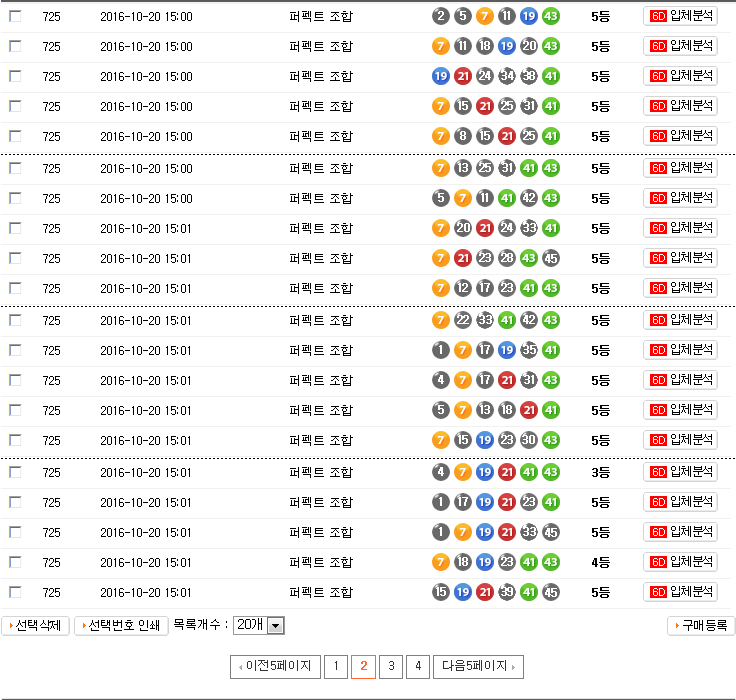Go back with 이전5페이지
The height and width of the screenshot is (700, 736).
[x=275, y=666]
